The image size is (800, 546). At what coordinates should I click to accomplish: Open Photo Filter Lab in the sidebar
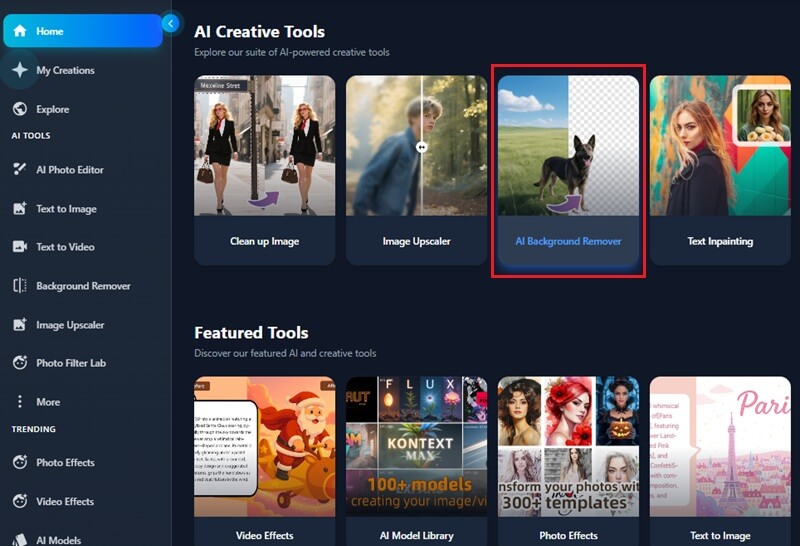coord(71,363)
